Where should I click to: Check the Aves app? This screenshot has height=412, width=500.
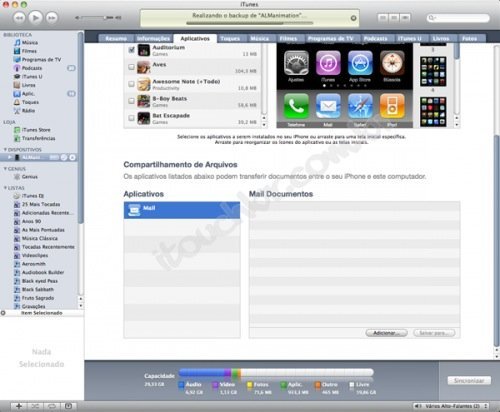pyautogui.click(x=131, y=67)
